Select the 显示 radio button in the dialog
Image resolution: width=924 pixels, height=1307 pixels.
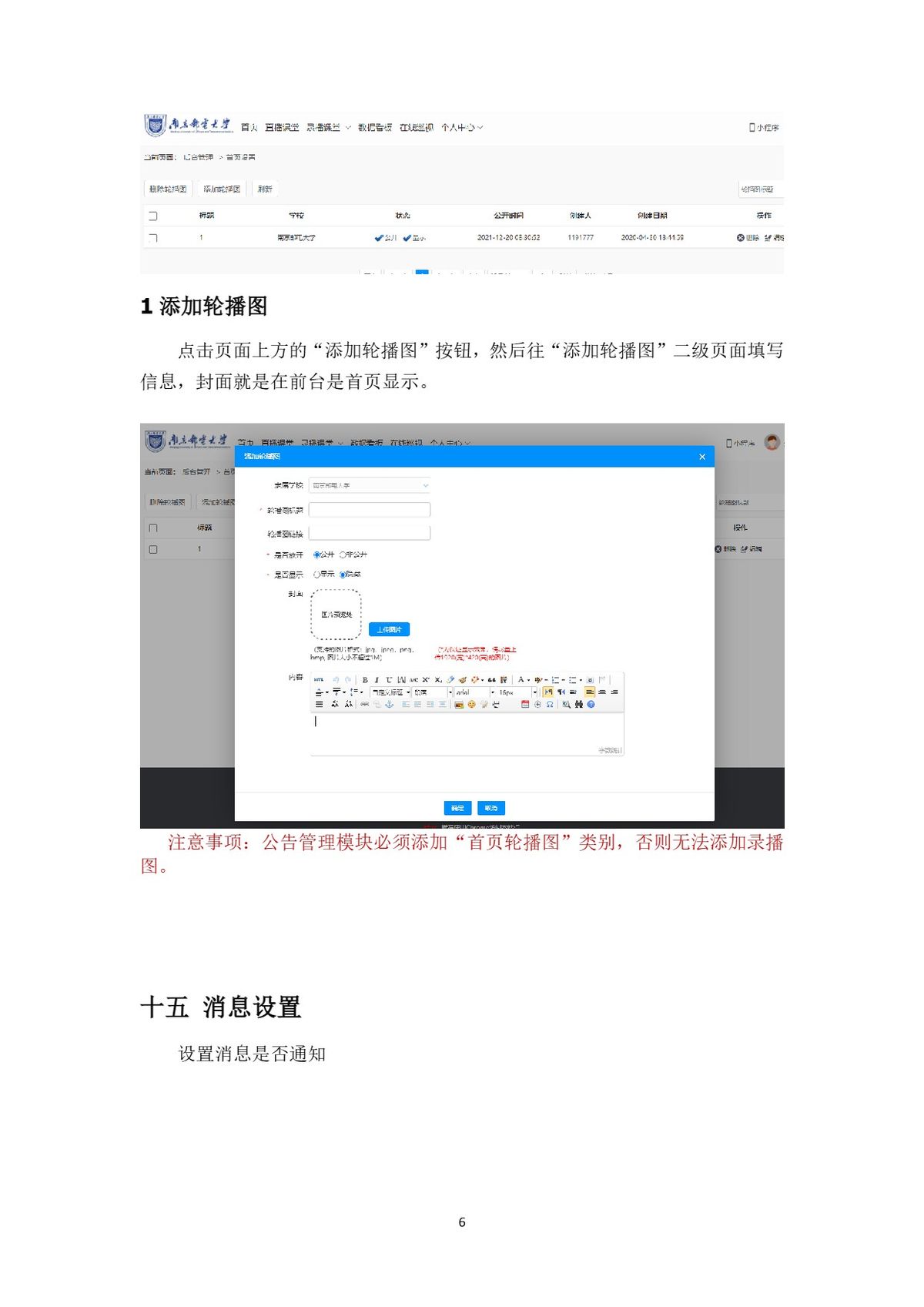(316, 575)
